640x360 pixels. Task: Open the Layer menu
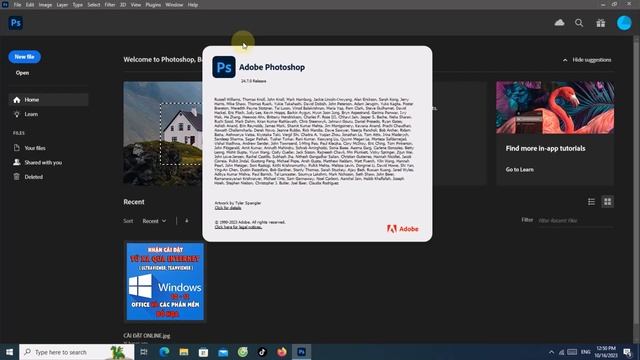point(62,5)
